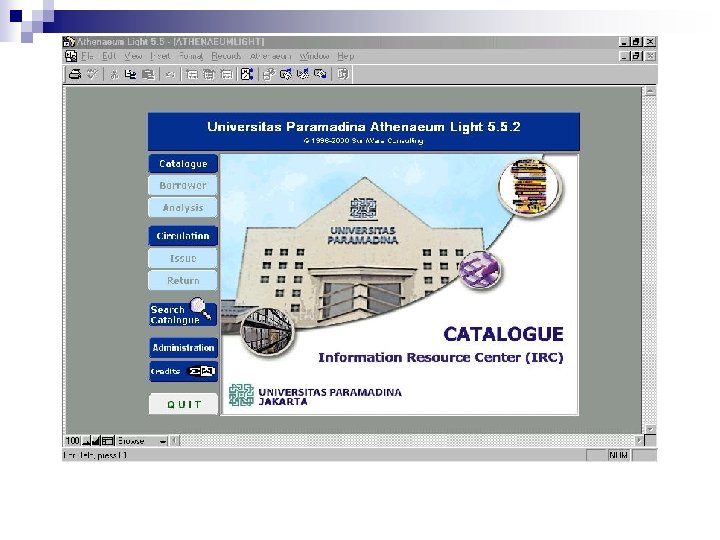720x540 pixels.
Task: Open the Athenaeum menu
Action: point(270,56)
